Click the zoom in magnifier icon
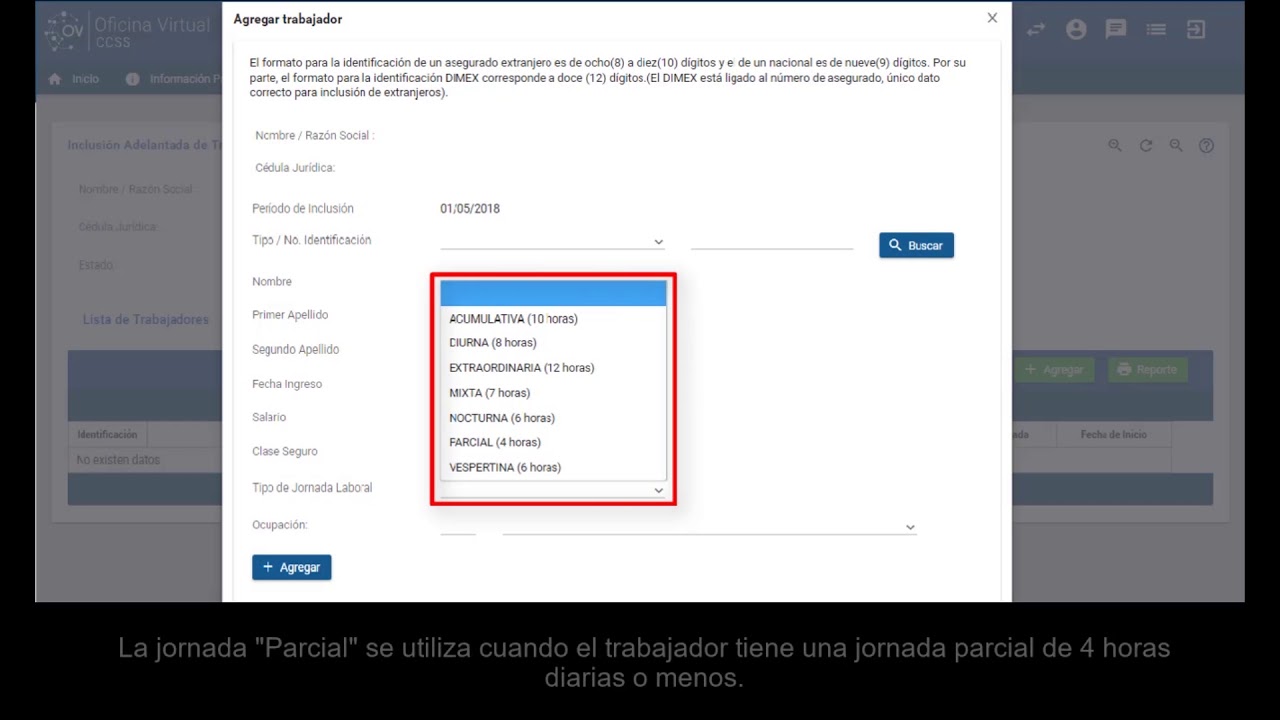 pyautogui.click(x=1115, y=145)
